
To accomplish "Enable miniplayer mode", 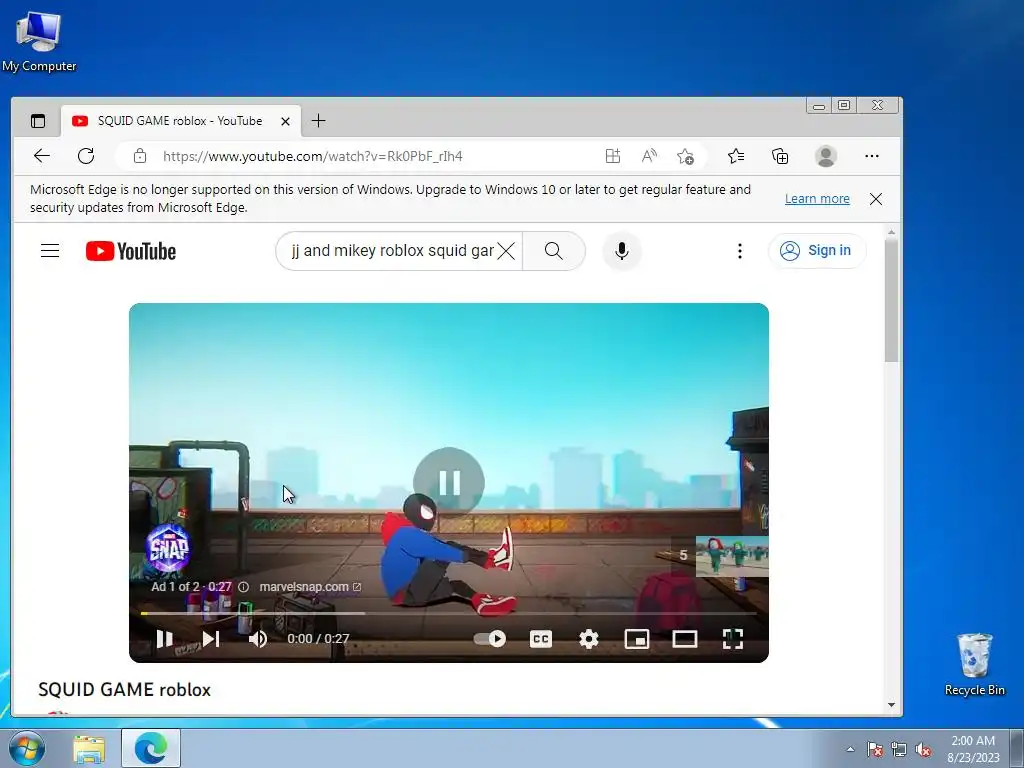I will coord(637,639).
